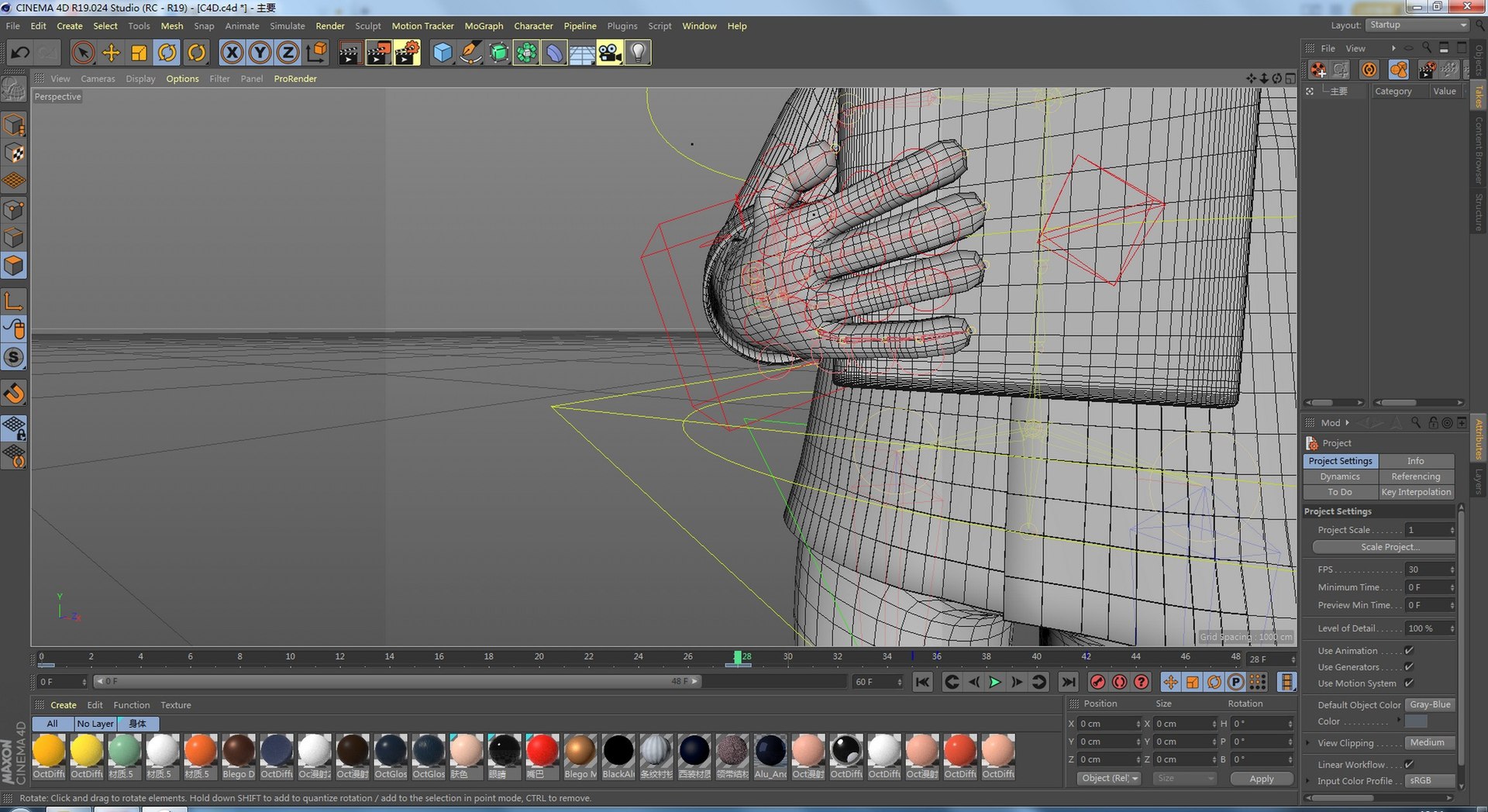1488x812 pixels.
Task: Activate the Scale tool
Action: pyautogui.click(x=139, y=53)
